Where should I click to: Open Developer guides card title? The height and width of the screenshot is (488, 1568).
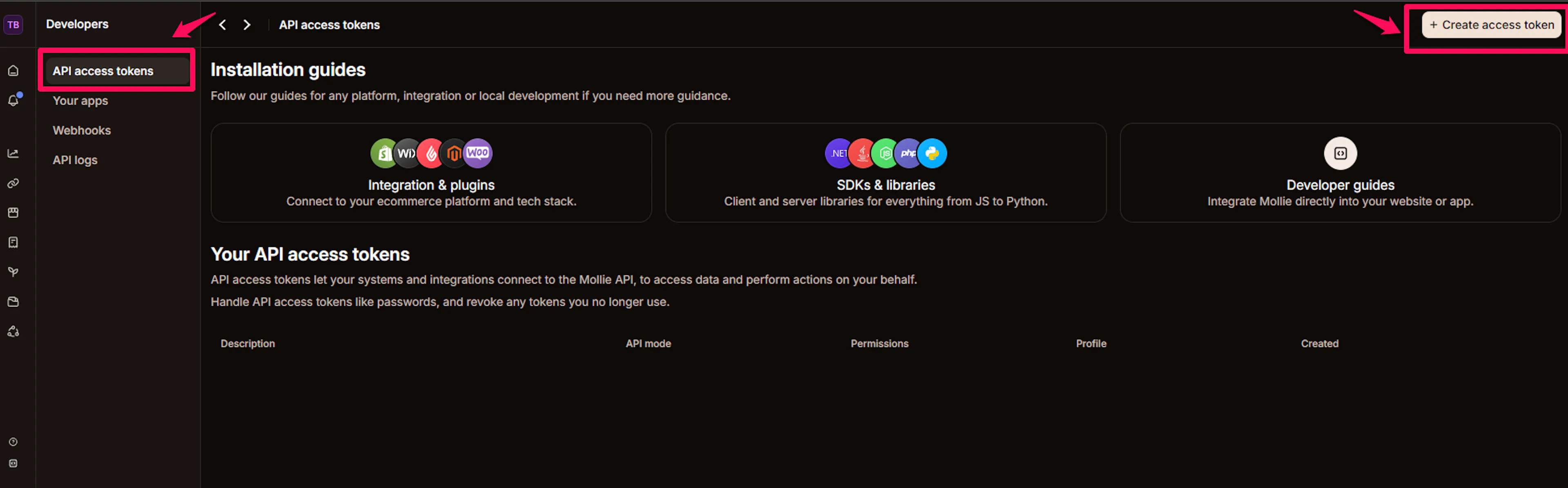click(1340, 185)
